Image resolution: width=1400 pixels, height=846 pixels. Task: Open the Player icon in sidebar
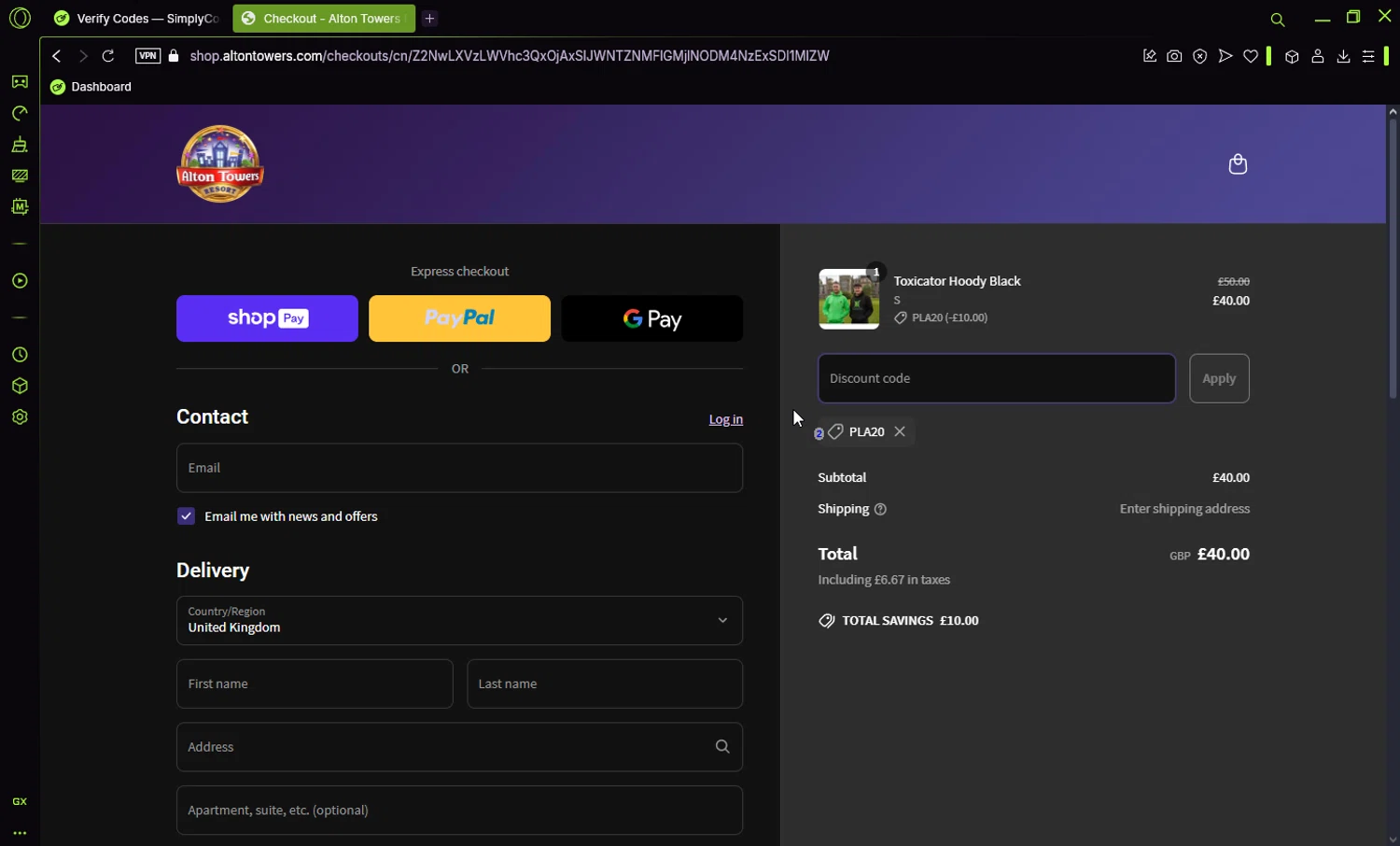tap(20, 281)
